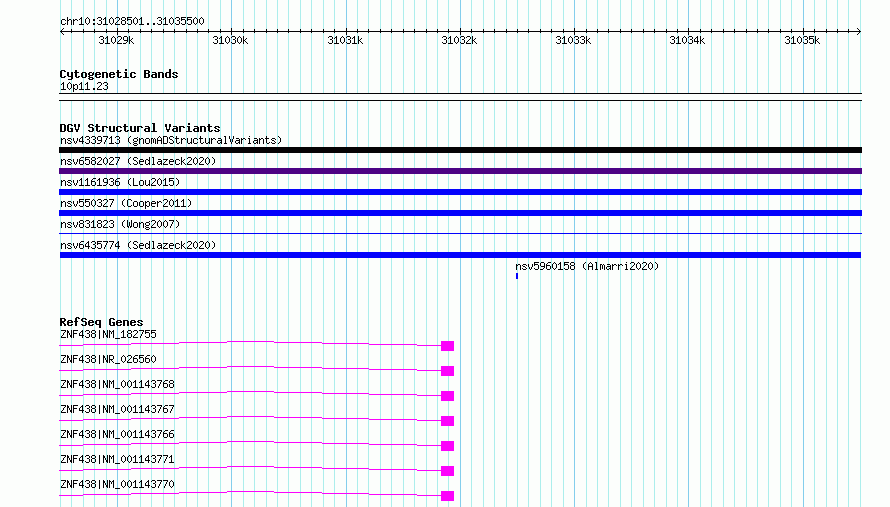Open the nsv550327 (Cooper2011) variant label
This screenshot has width=890, height=507.
click(126, 203)
